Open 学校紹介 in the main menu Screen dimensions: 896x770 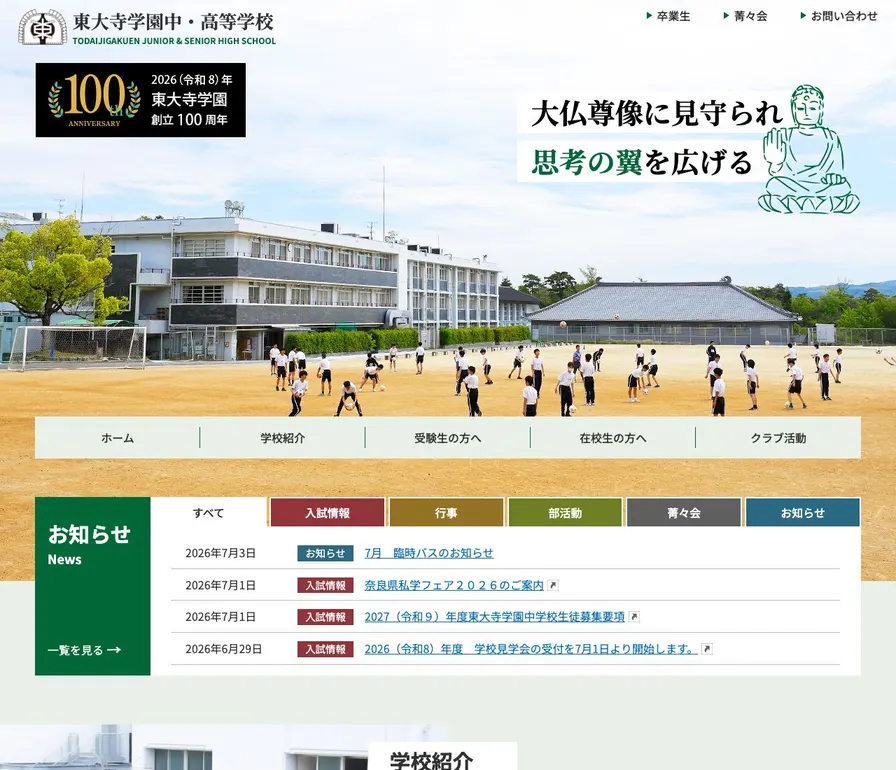click(x=282, y=438)
